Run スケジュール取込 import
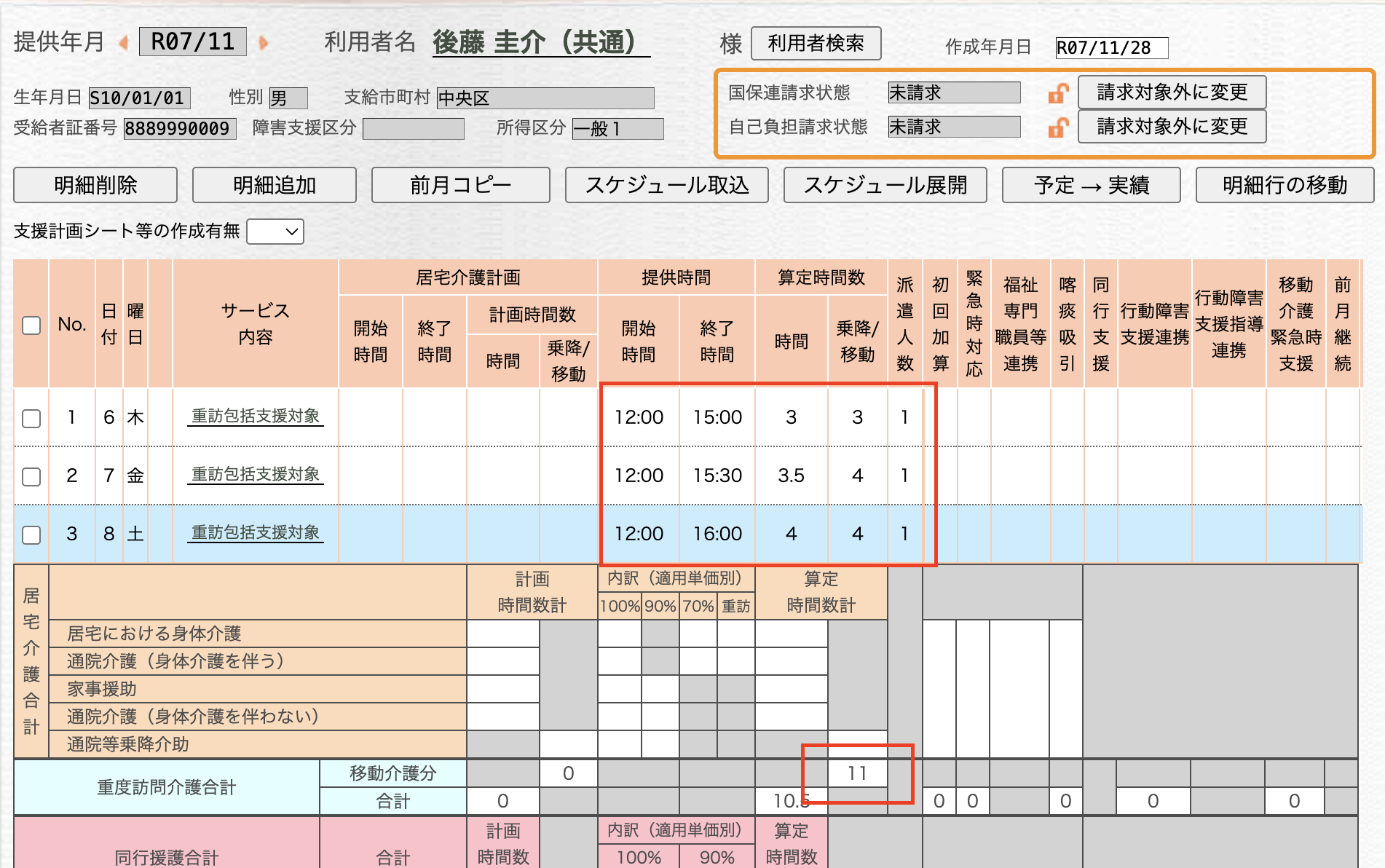 (668, 185)
